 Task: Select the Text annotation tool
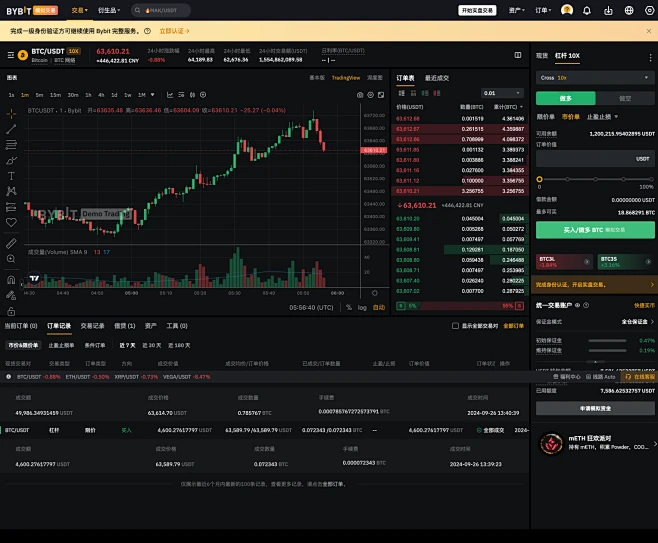tap(11, 176)
